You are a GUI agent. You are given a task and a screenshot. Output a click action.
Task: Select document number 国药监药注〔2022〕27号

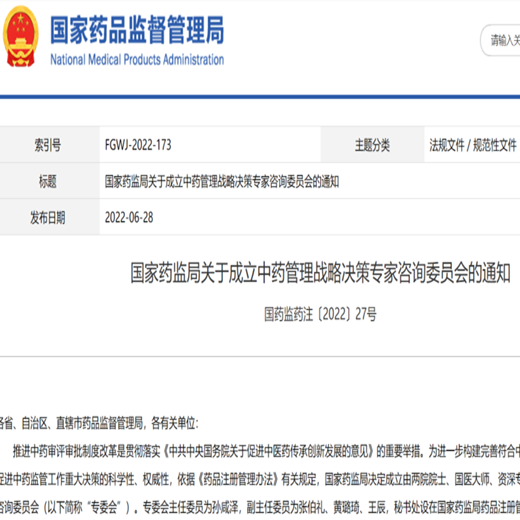[x=320, y=314]
